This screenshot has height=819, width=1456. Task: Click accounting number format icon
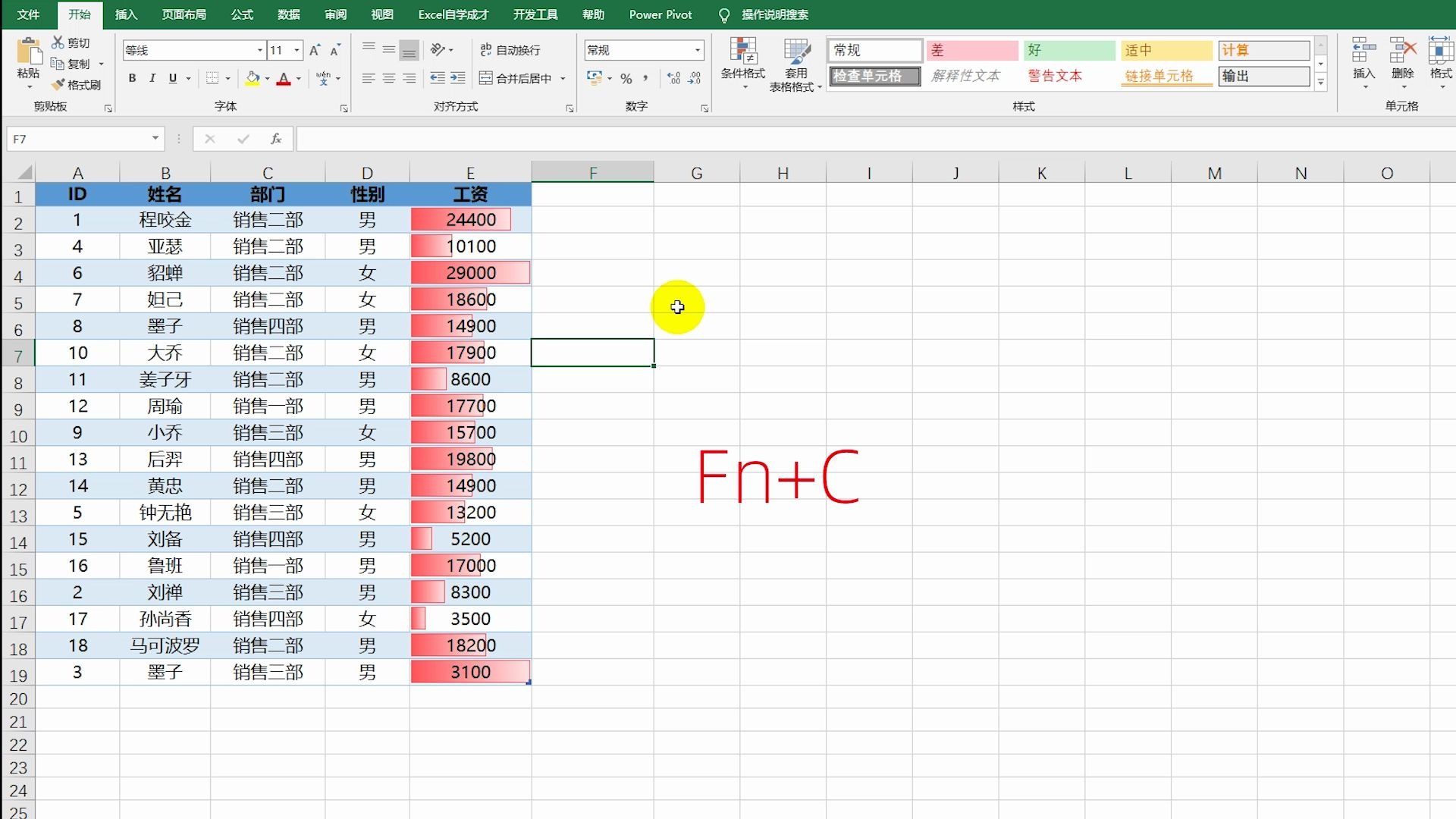point(595,78)
